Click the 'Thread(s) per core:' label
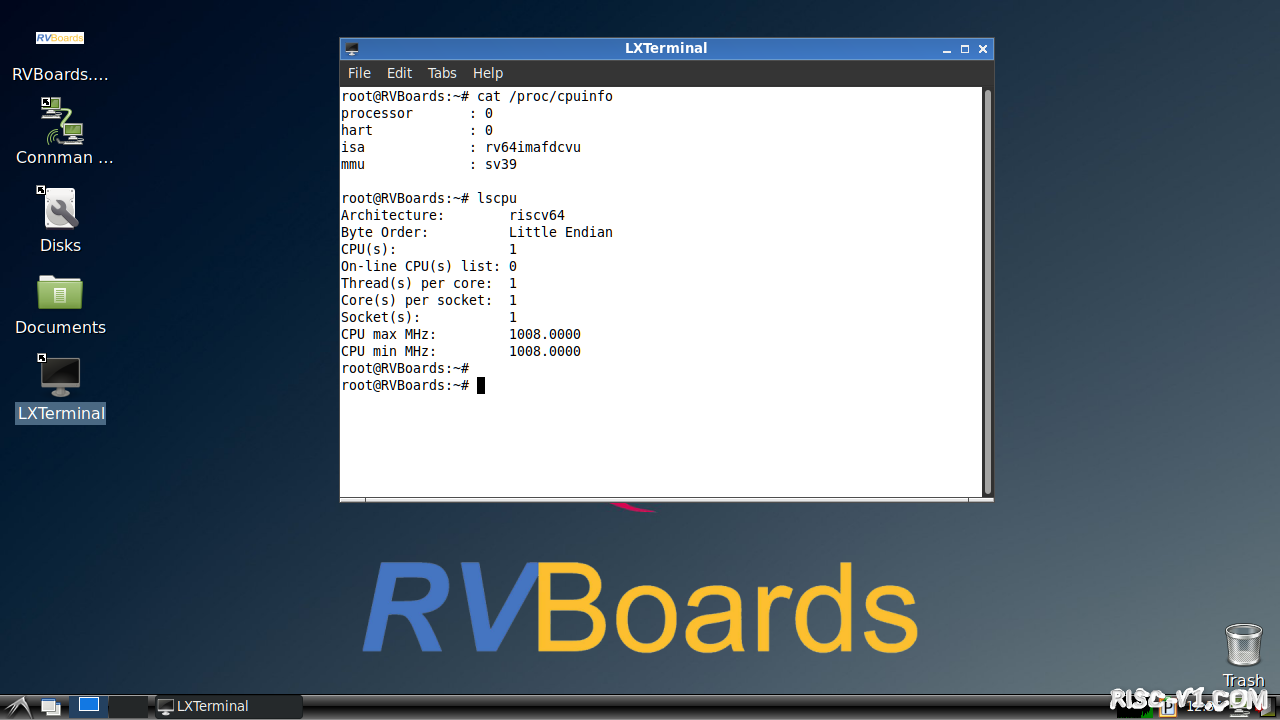Image resolution: width=1280 pixels, height=720 pixels. [x=417, y=283]
